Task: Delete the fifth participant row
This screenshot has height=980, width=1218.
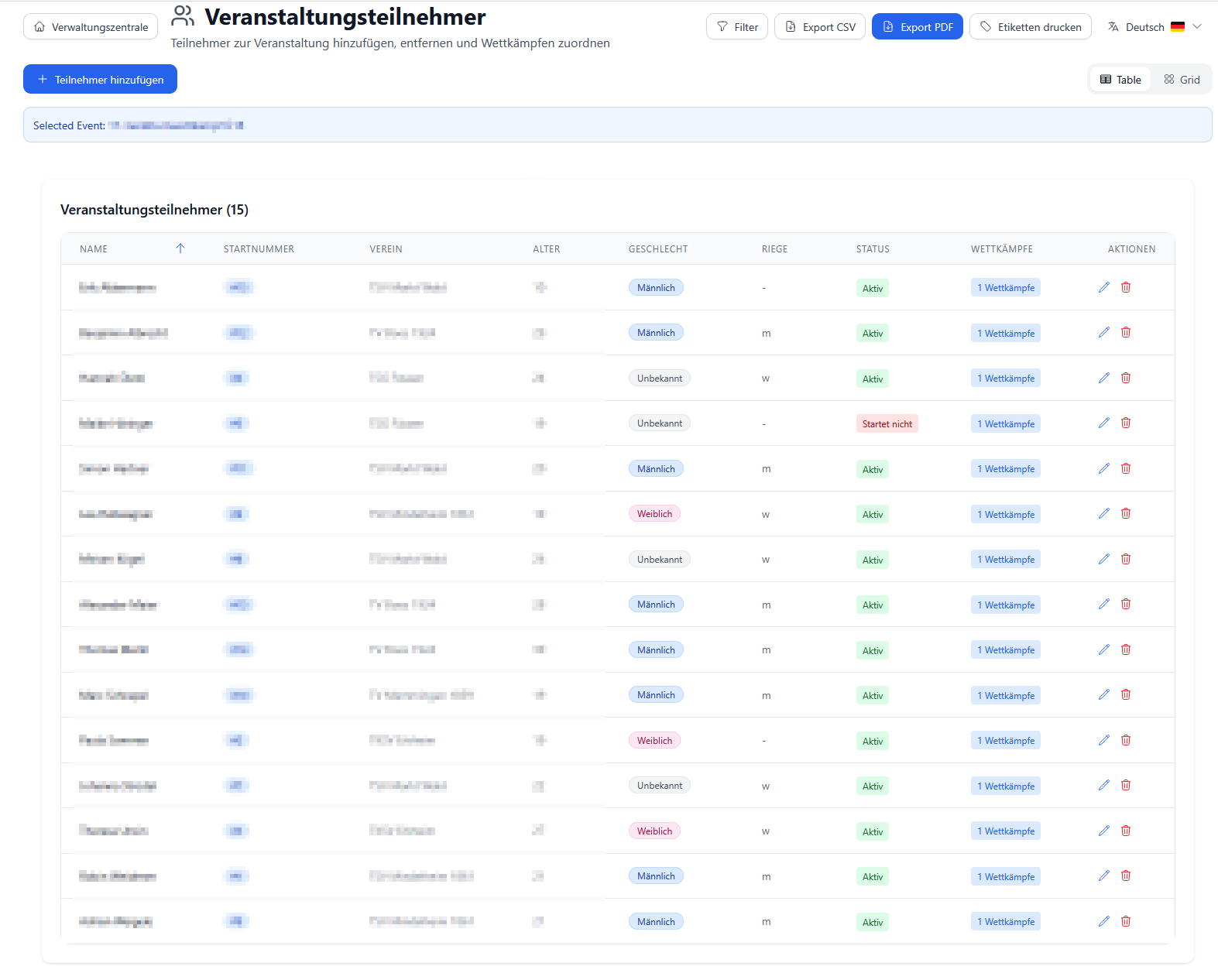Action: [1126, 468]
